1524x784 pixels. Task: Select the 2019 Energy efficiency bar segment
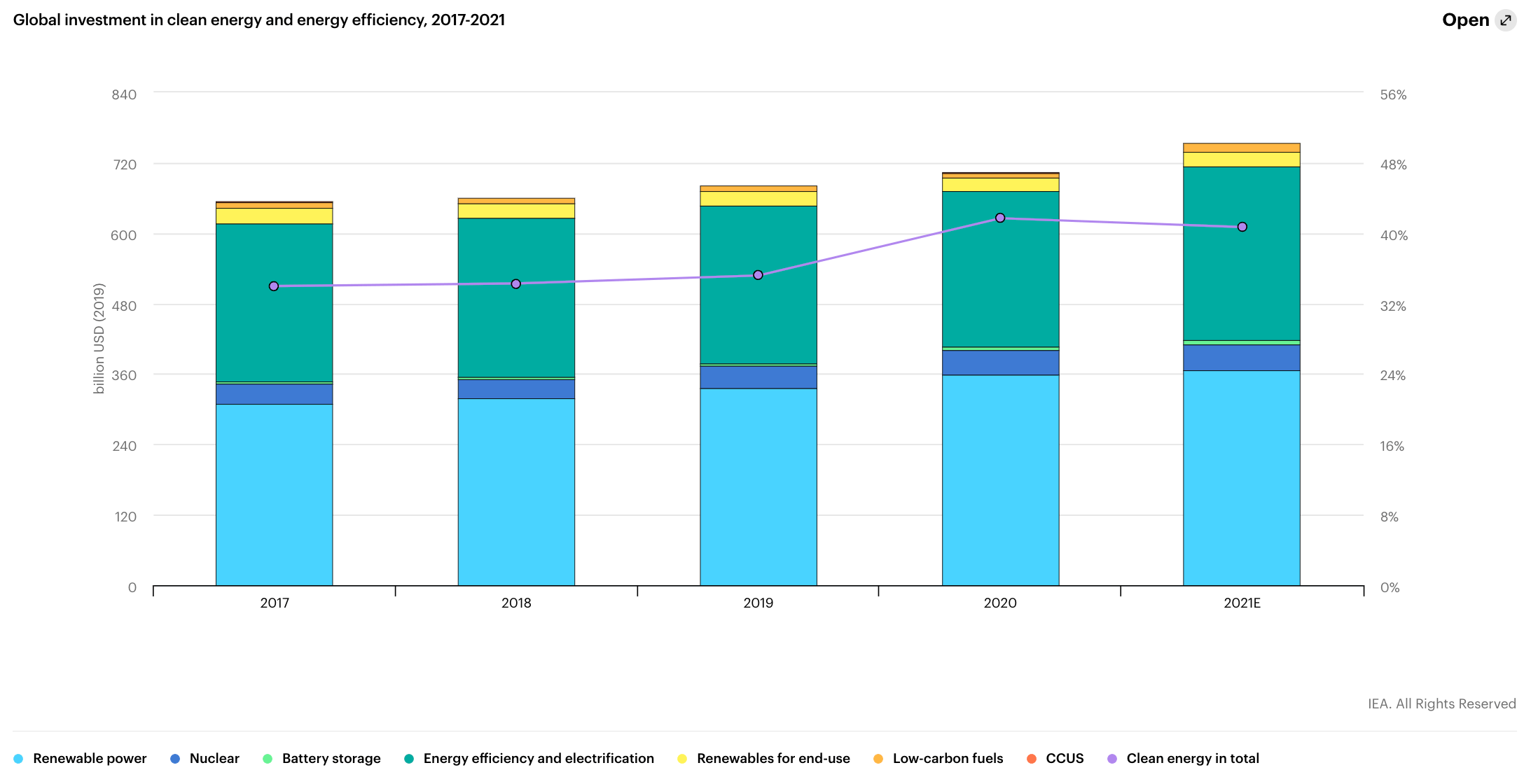[758, 285]
